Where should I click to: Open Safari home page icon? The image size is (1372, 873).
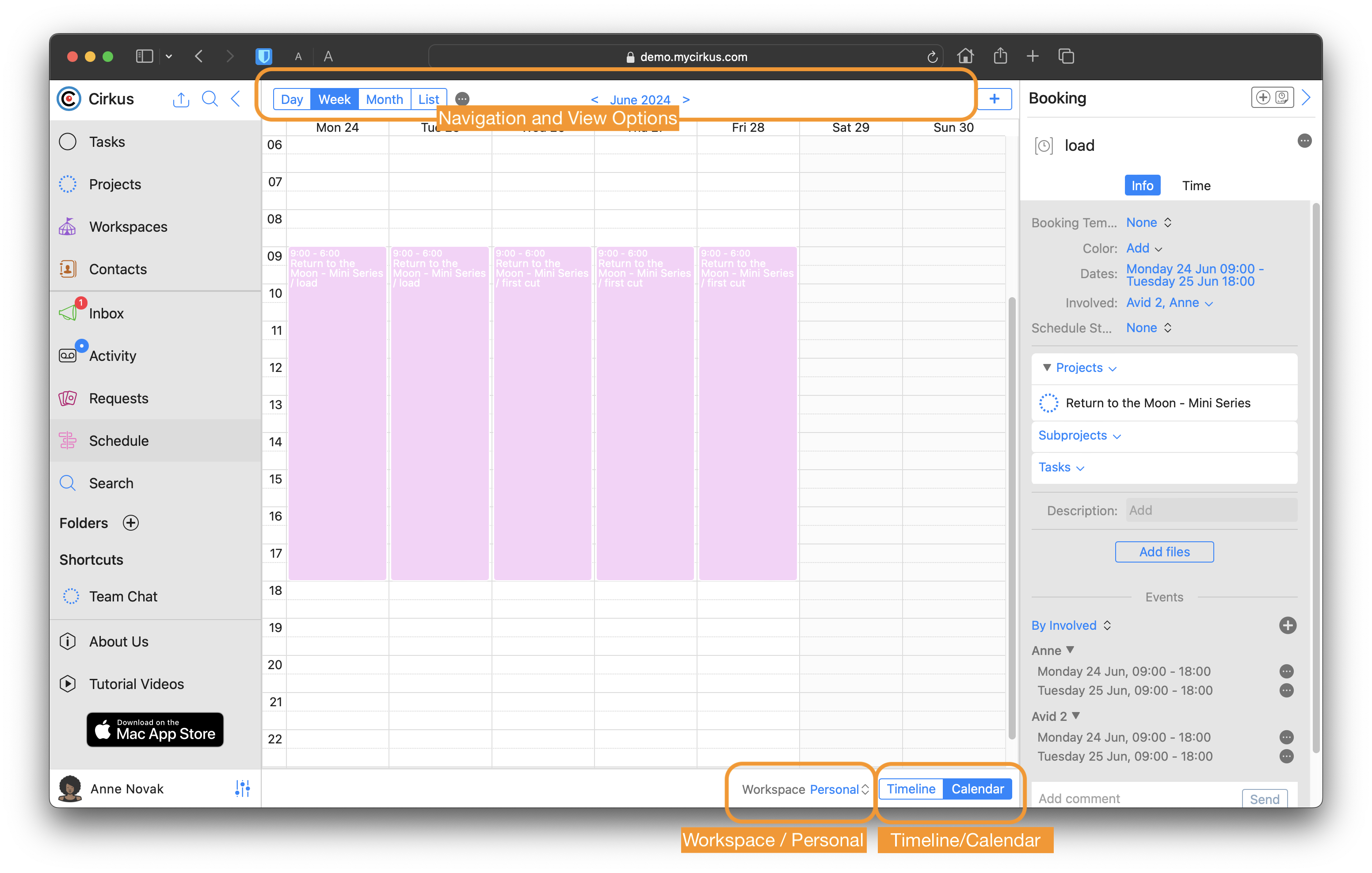[965, 57]
